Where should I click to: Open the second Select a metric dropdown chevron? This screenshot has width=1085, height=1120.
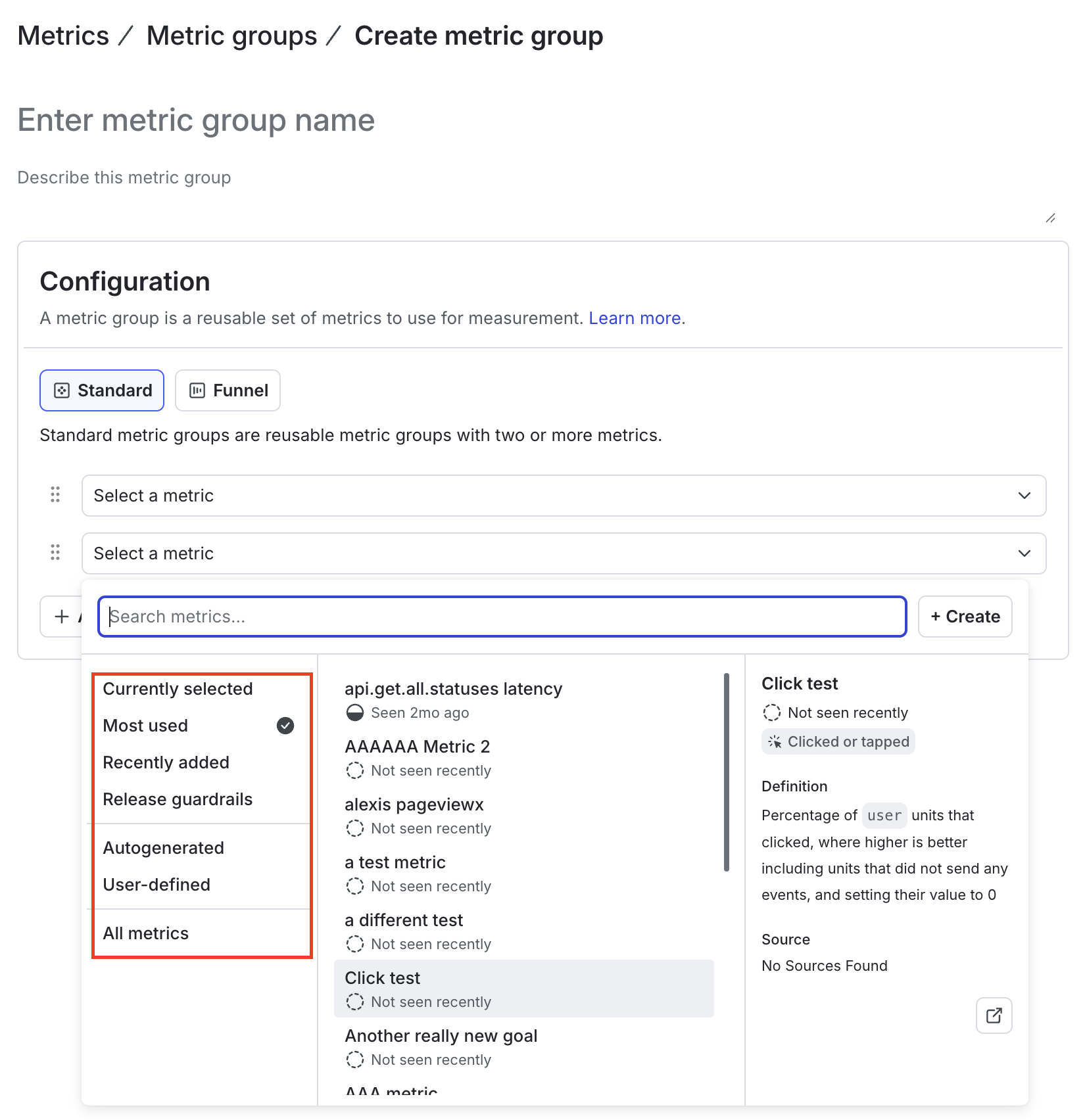[1024, 553]
